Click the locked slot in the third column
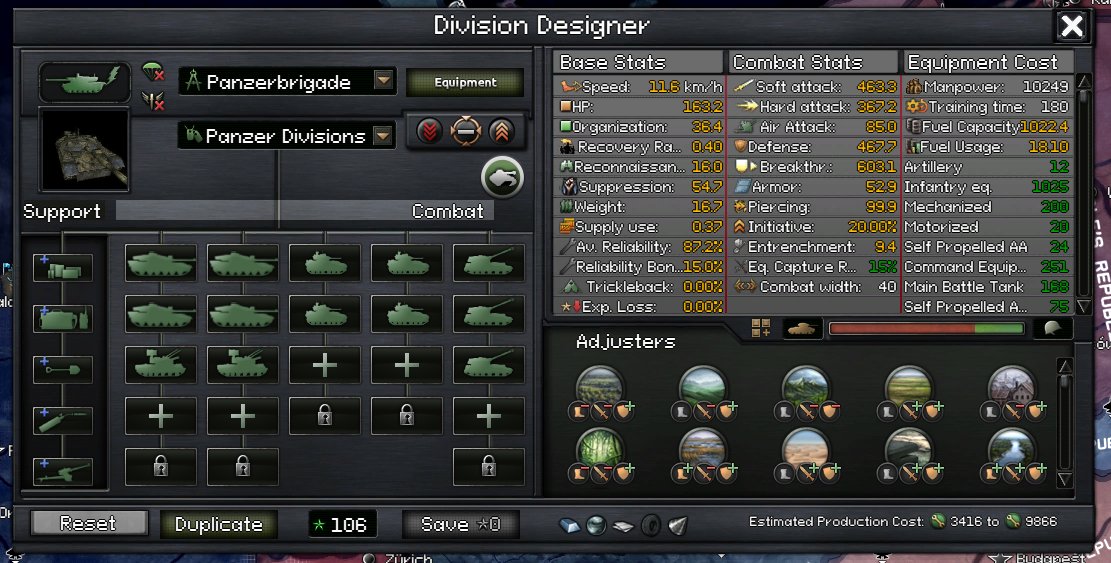This screenshot has height=563, width=1111. pos(325,416)
